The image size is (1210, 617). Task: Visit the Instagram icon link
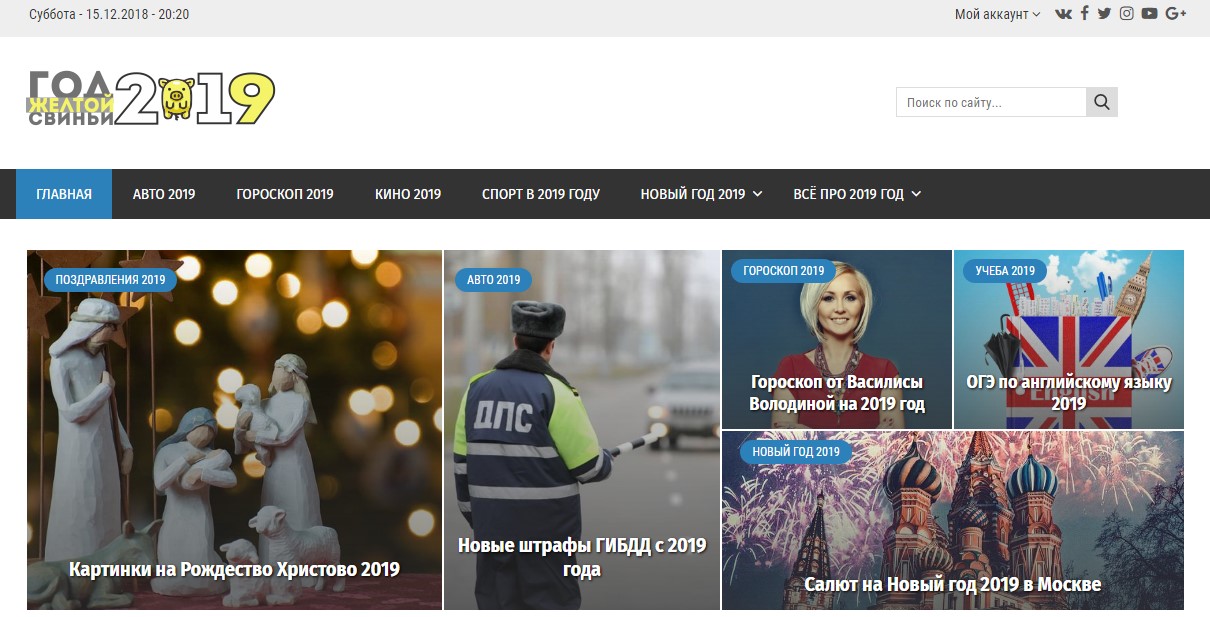[1127, 14]
